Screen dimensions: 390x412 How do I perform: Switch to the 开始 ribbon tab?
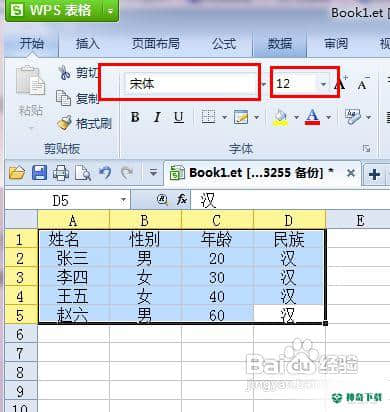click(x=32, y=43)
